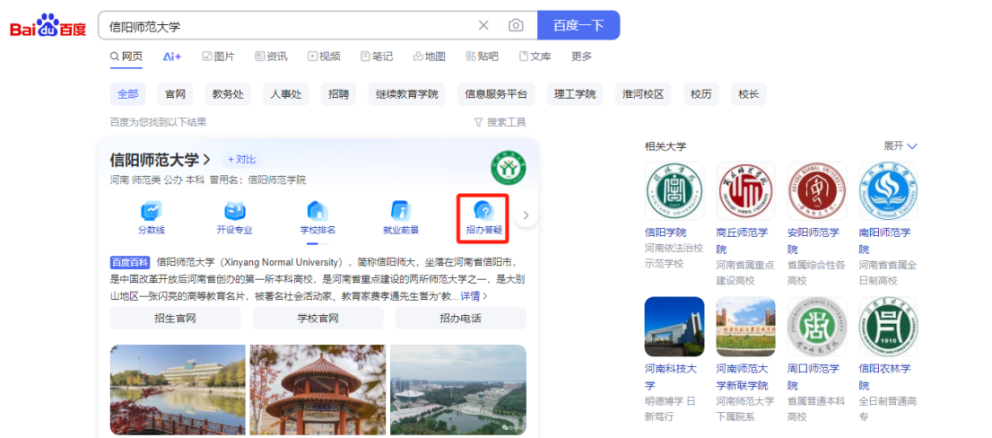992x438 pixels.
Task: Select the 校长 filter chip
Action: 748,94
